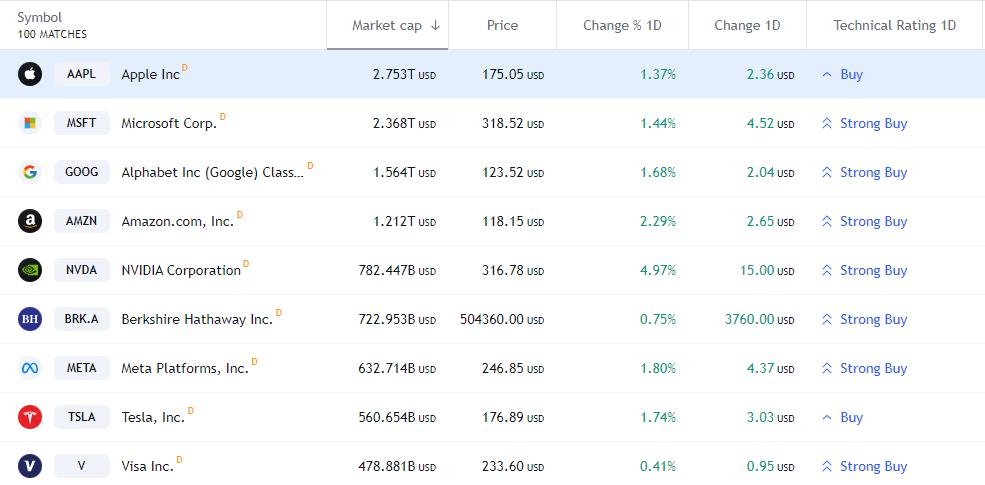Click Visa's 0.41% change value
Screen dimensions: 985x485
658,467
